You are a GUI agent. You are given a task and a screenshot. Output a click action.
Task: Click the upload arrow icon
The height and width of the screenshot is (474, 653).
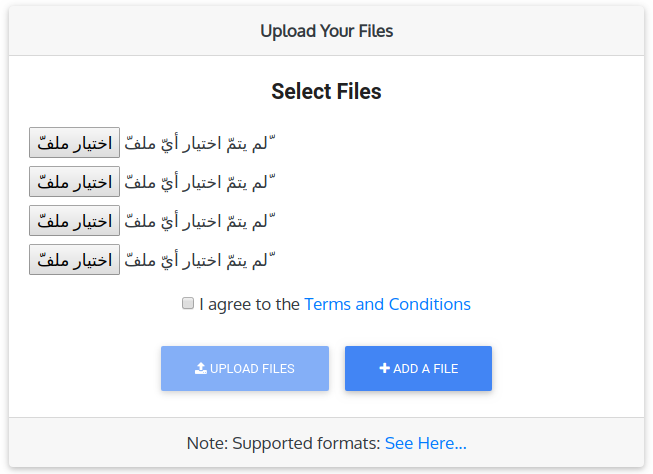pyautogui.click(x=200, y=368)
